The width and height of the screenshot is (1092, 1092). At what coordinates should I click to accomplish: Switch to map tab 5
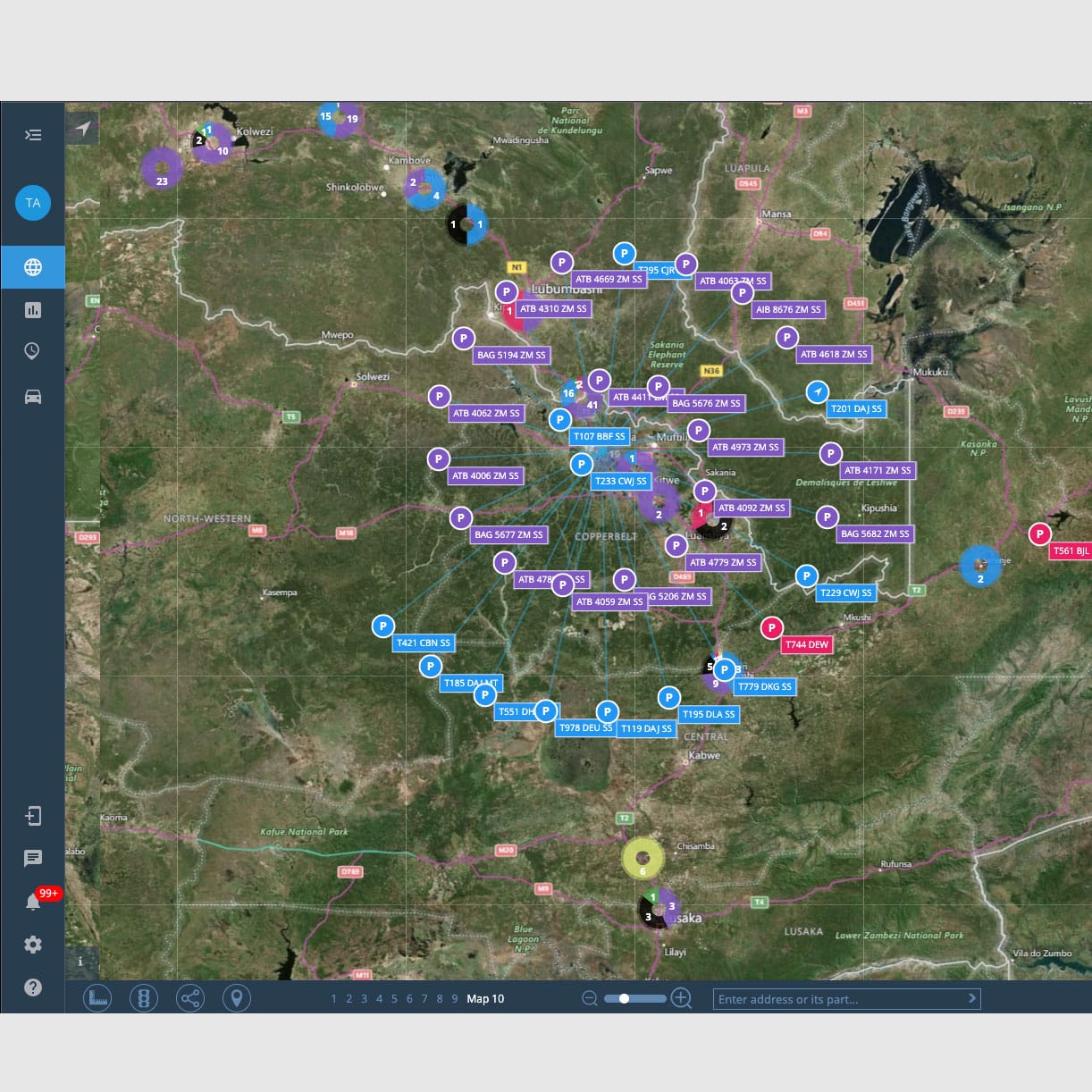point(394,999)
